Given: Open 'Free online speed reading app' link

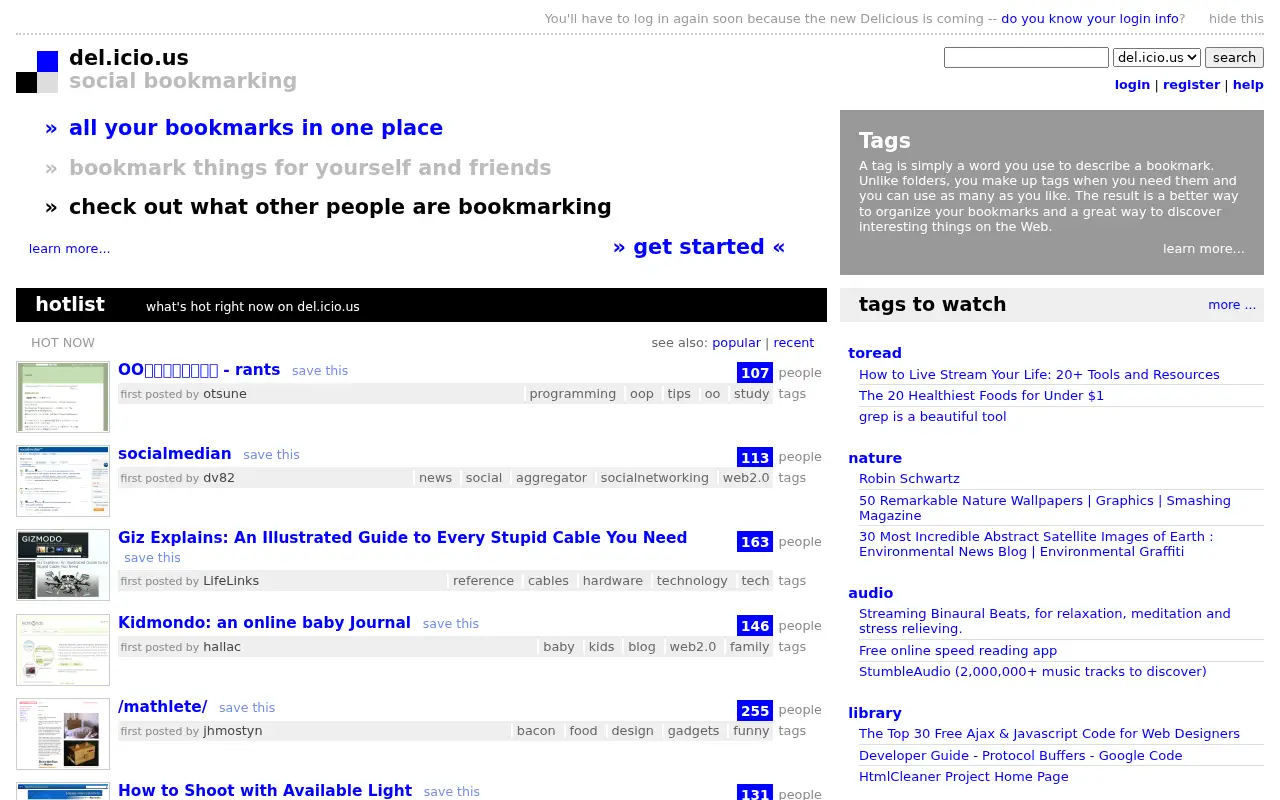Looking at the screenshot, I should coord(958,651).
